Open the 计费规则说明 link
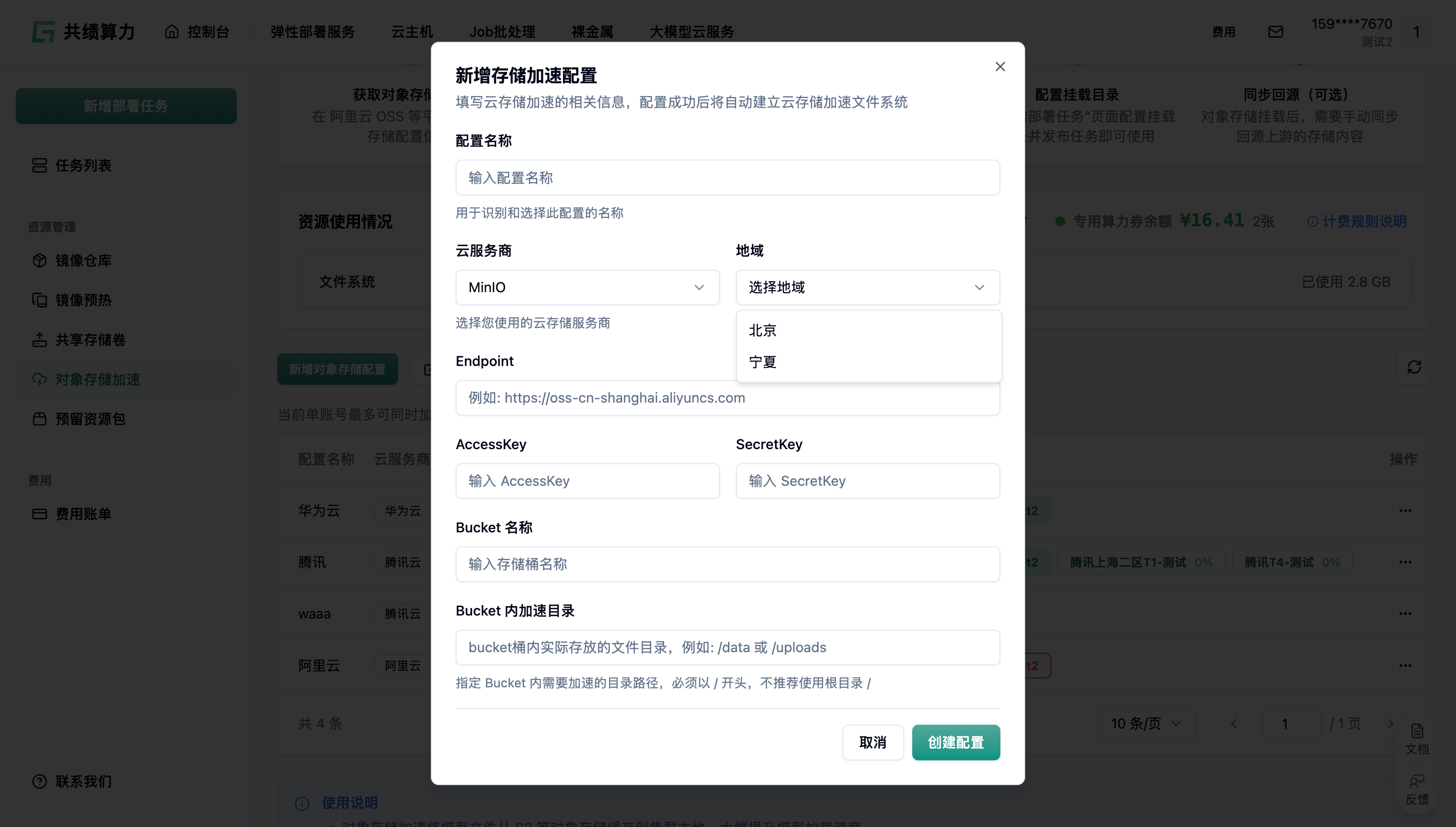1456x827 pixels. coord(1357,221)
